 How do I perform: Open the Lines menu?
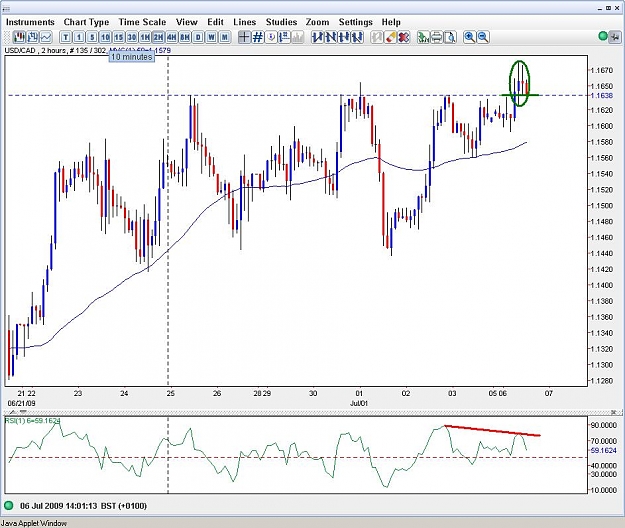pyautogui.click(x=244, y=22)
